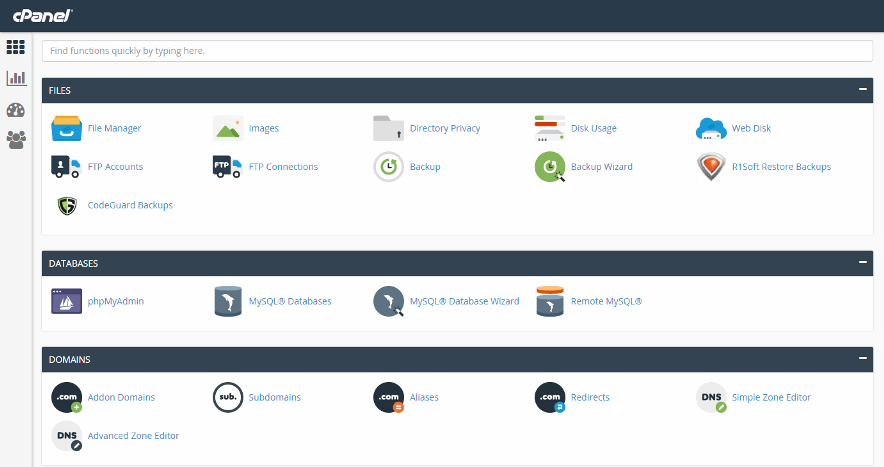This screenshot has width=884, height=467.
Task: Click the find functions search field
Action: click(x=457, y=51)
